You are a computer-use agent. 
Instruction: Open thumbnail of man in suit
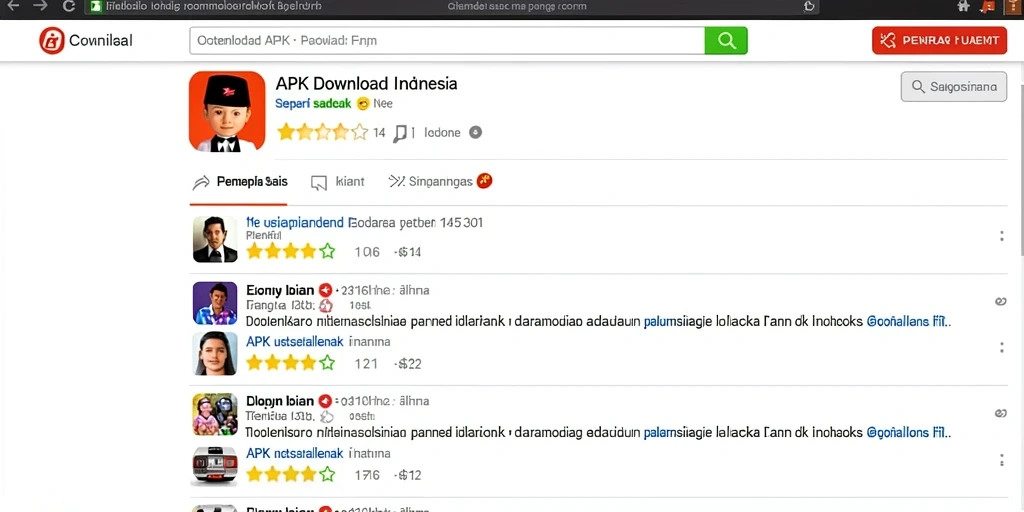[216, 239]
